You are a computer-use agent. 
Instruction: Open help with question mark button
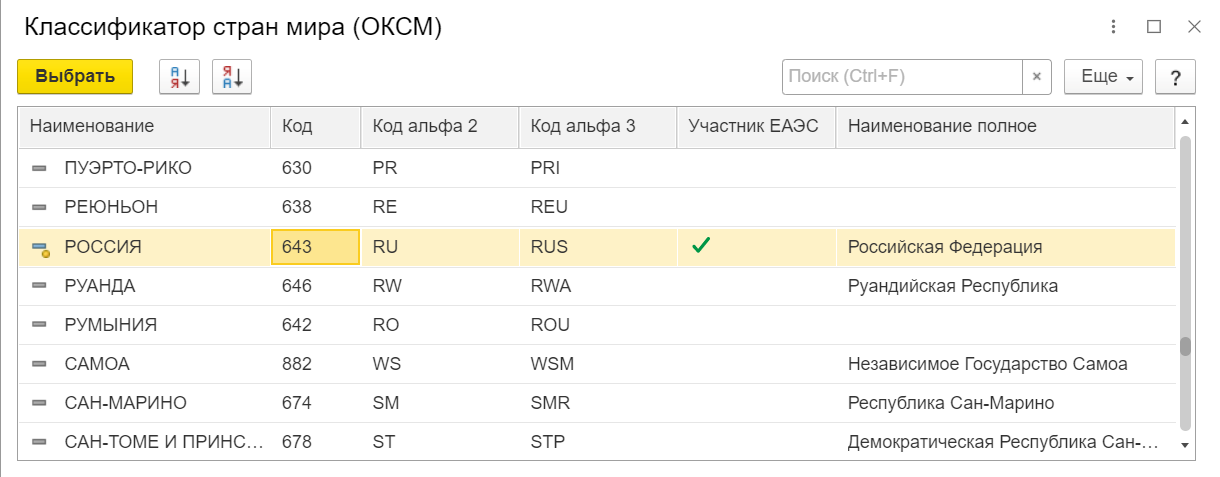(1176, 77)
